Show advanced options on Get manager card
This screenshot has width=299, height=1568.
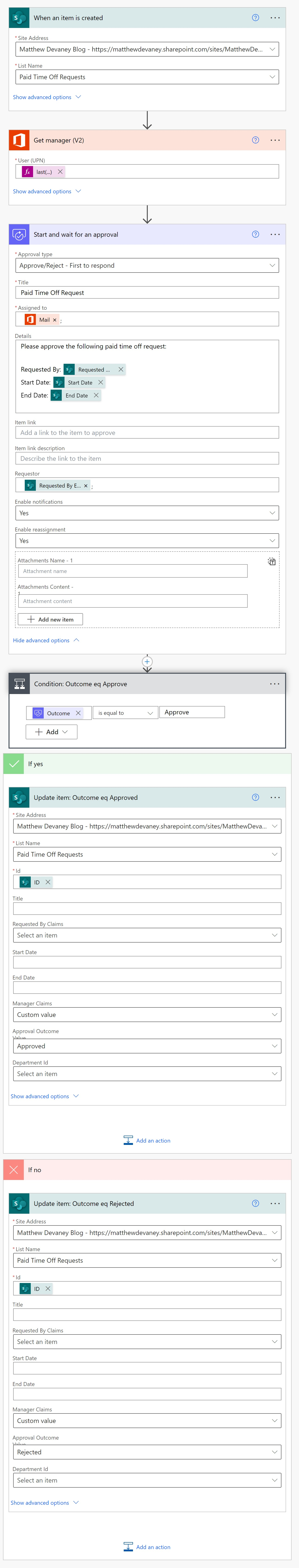(x=47, y=191)
